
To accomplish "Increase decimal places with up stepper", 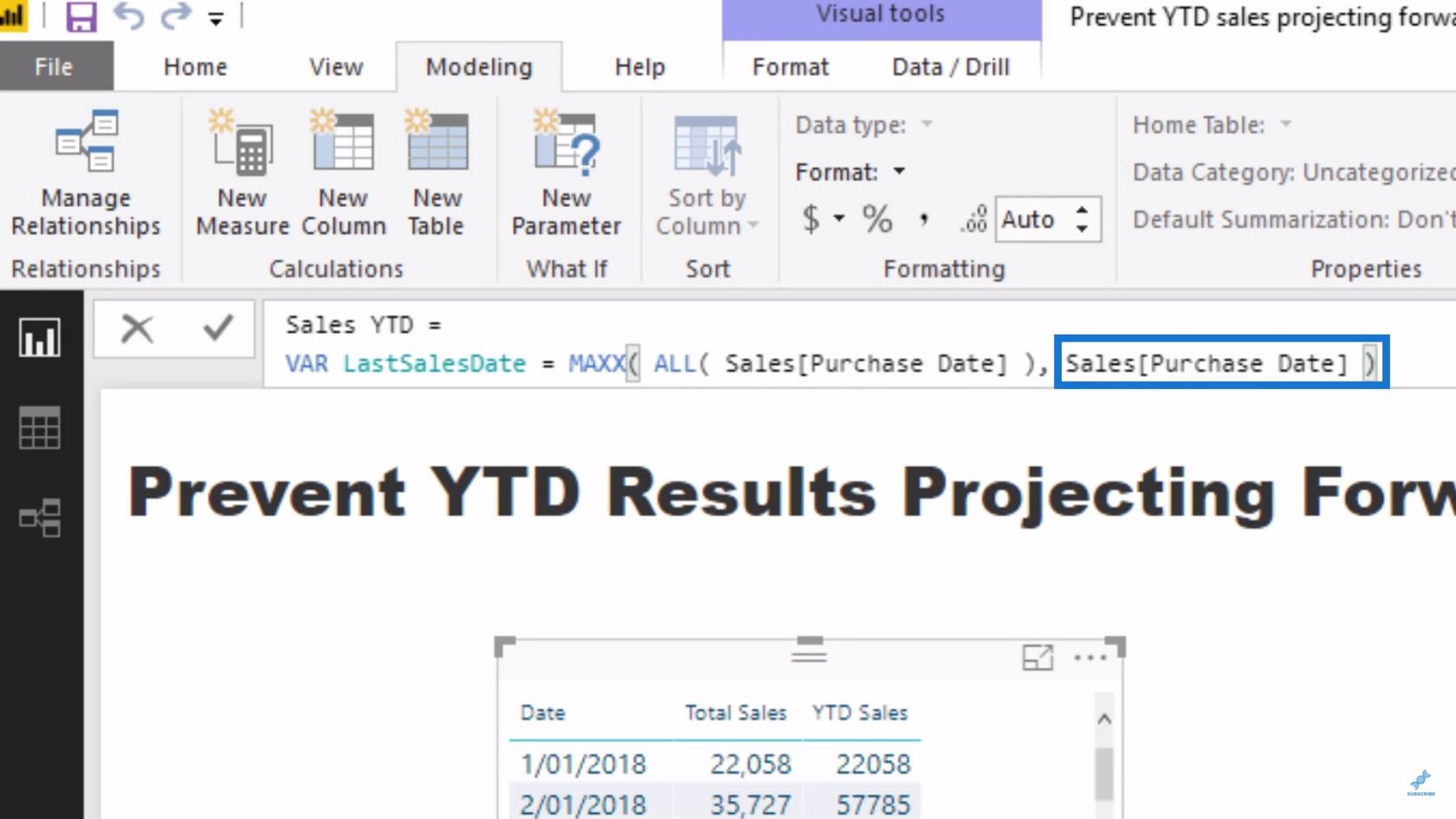I will click(1082, 210).
